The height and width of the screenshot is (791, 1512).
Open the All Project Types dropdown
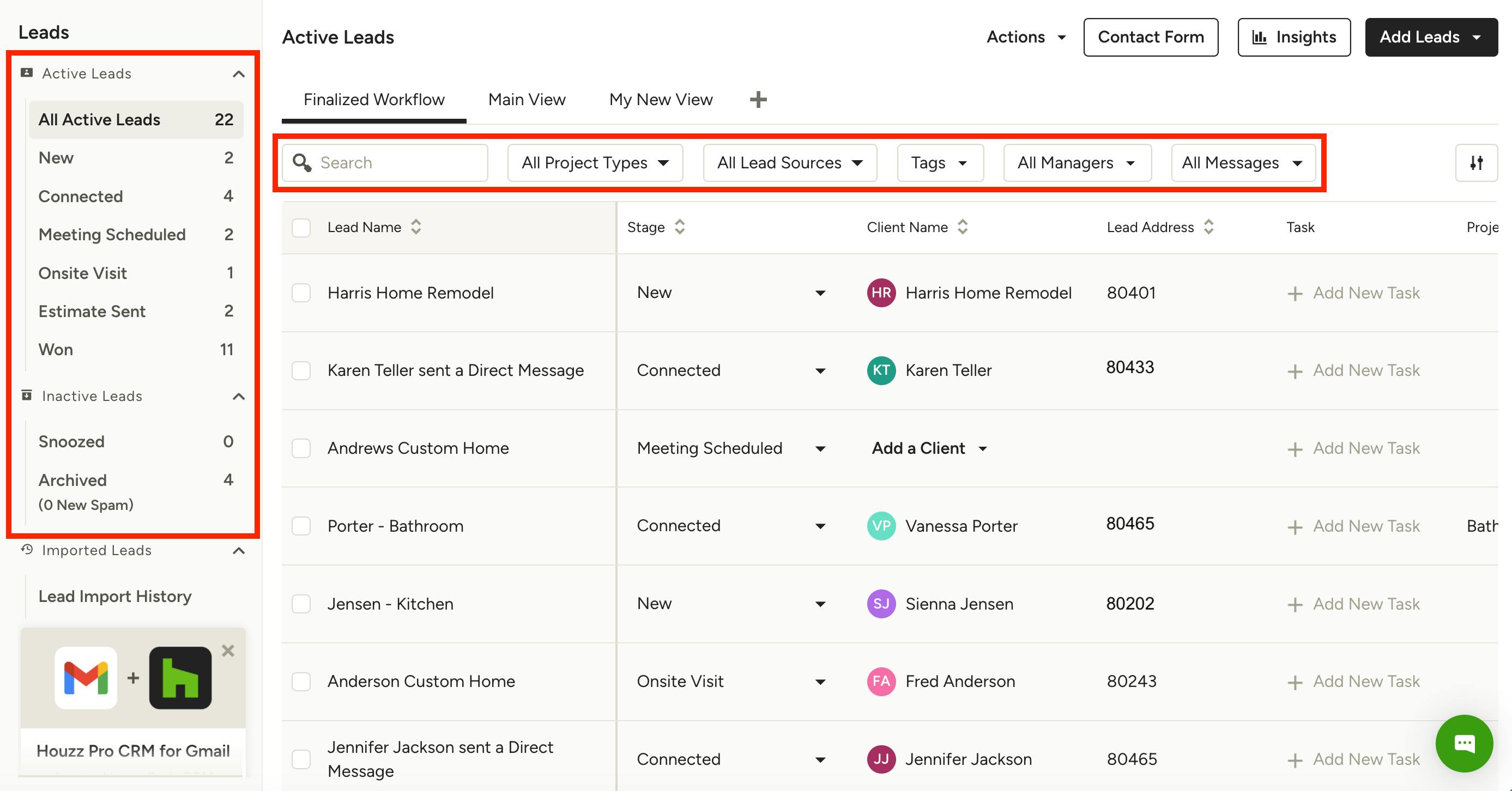[x=595, y=162]
